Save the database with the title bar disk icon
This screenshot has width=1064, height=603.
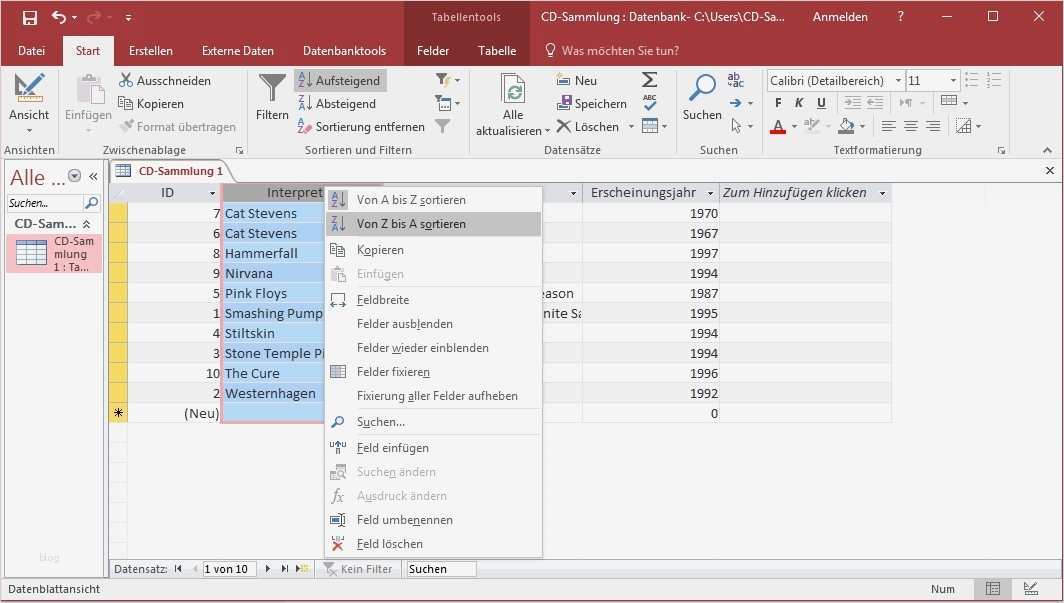(30, 17)
